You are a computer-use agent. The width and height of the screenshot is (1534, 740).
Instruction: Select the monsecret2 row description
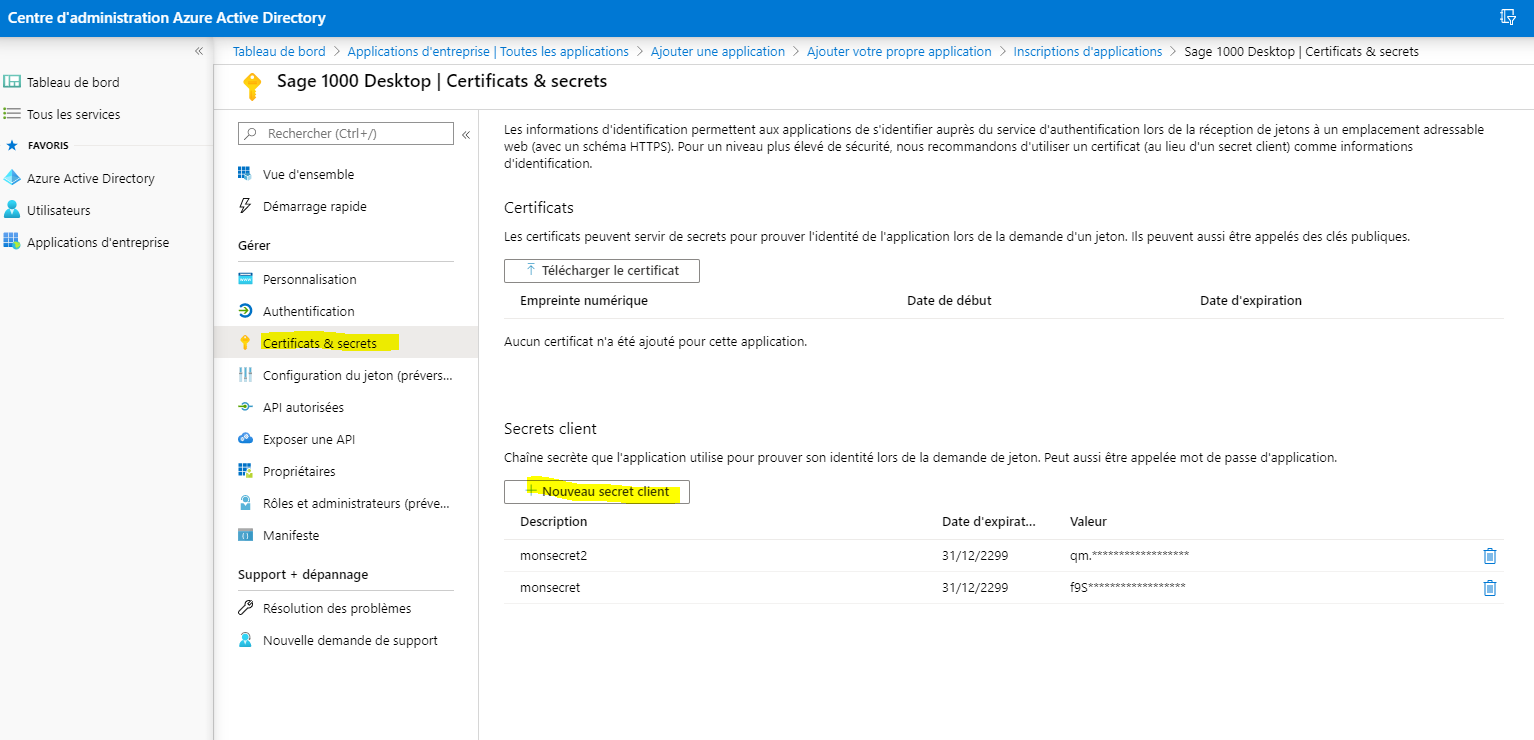tap(554, 555)
